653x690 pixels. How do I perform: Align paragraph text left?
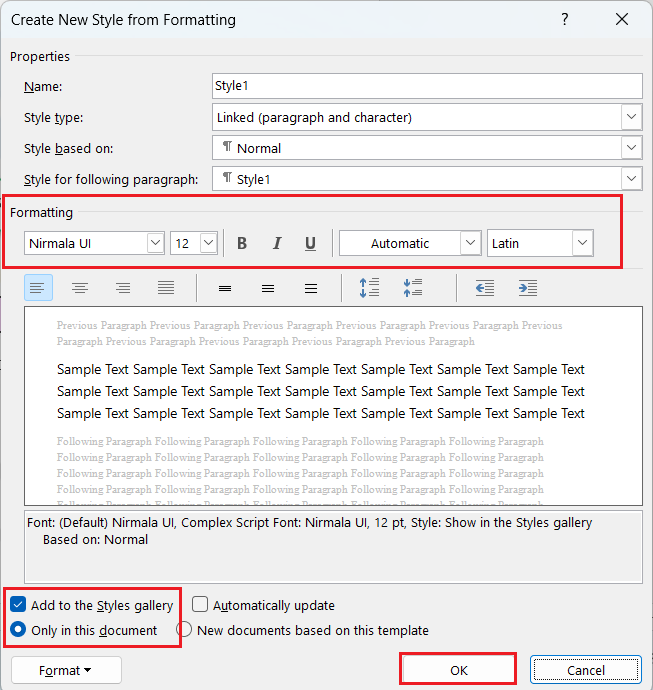[x=38, y=288]
